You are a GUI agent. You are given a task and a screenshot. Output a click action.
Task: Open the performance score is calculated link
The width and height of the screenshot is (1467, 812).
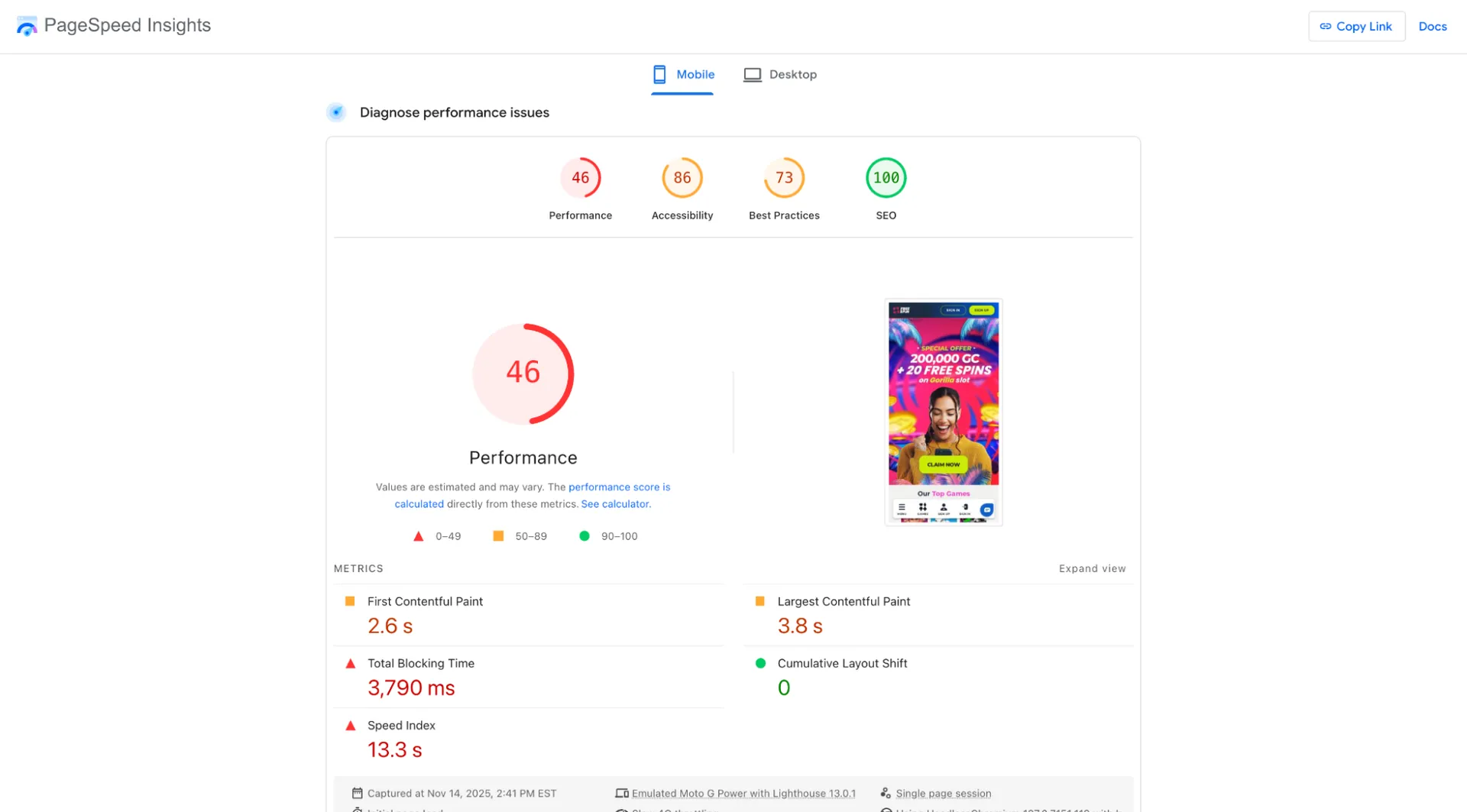(619, 487)
